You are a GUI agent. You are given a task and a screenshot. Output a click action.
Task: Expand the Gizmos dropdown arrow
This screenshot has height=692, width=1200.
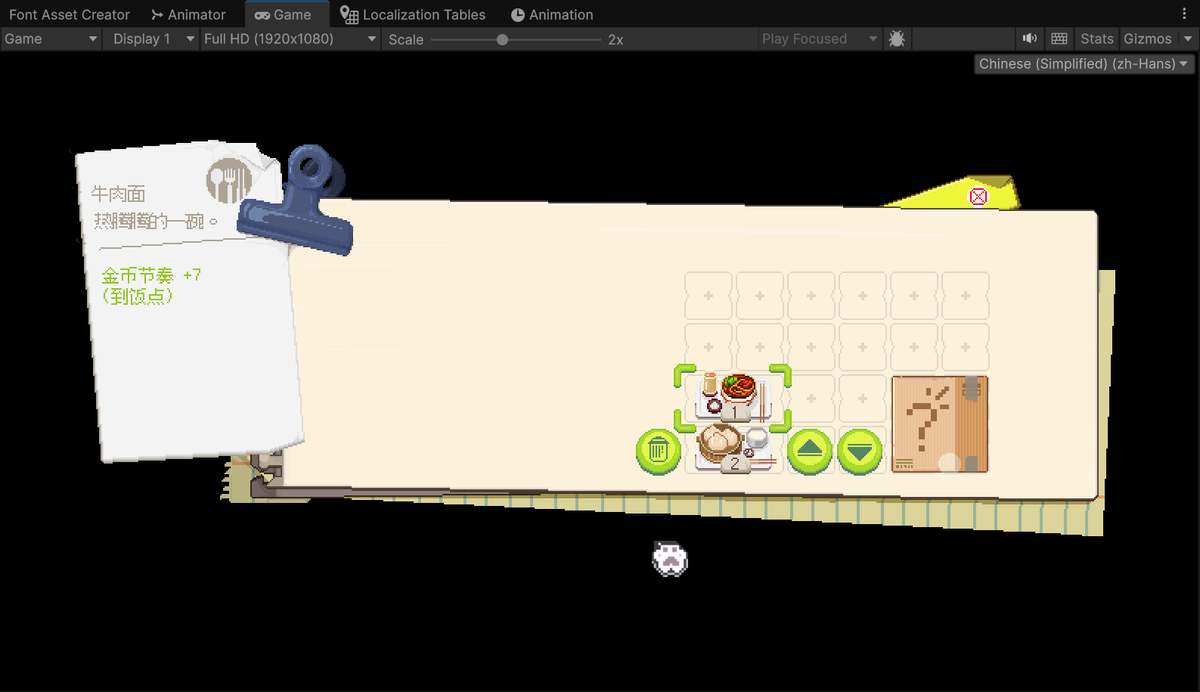[x=1186, y=39]
